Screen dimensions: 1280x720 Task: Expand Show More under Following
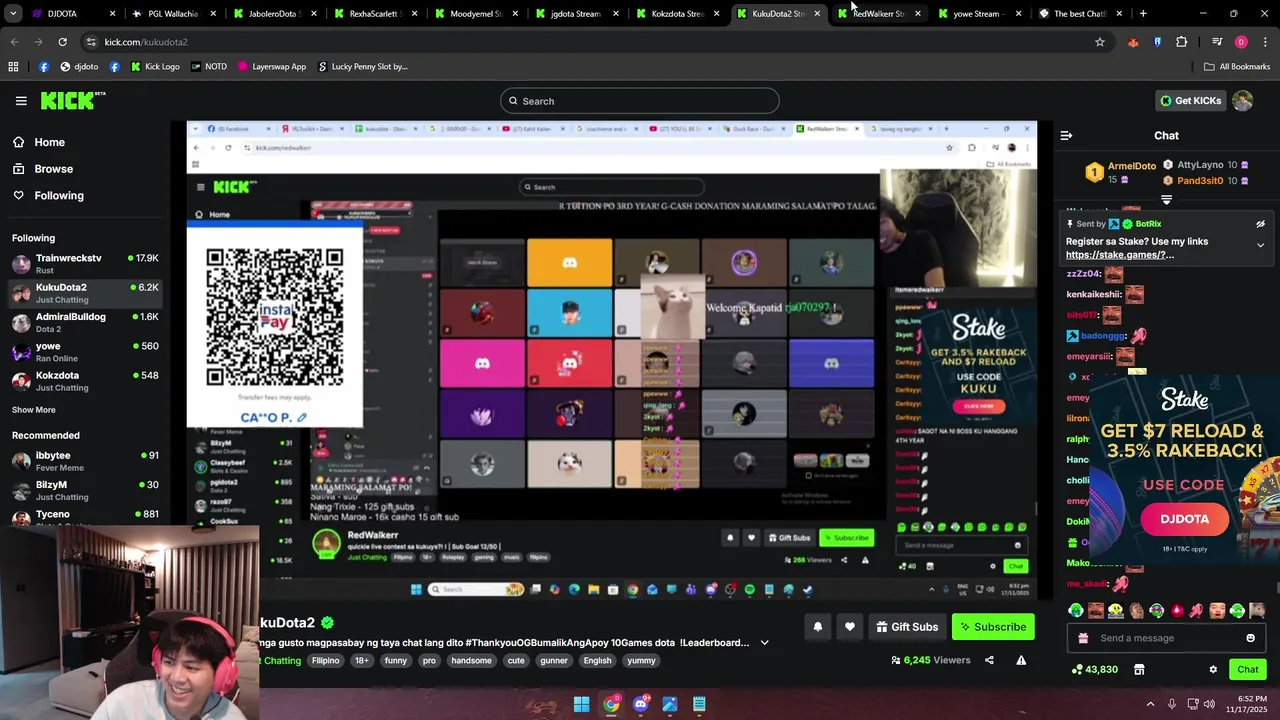point(34,410)
